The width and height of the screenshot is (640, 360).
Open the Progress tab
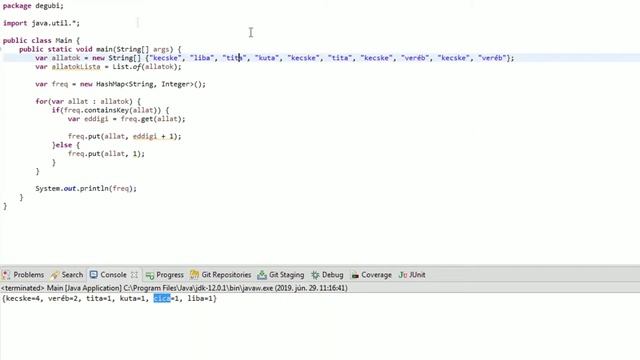[165, 275]
